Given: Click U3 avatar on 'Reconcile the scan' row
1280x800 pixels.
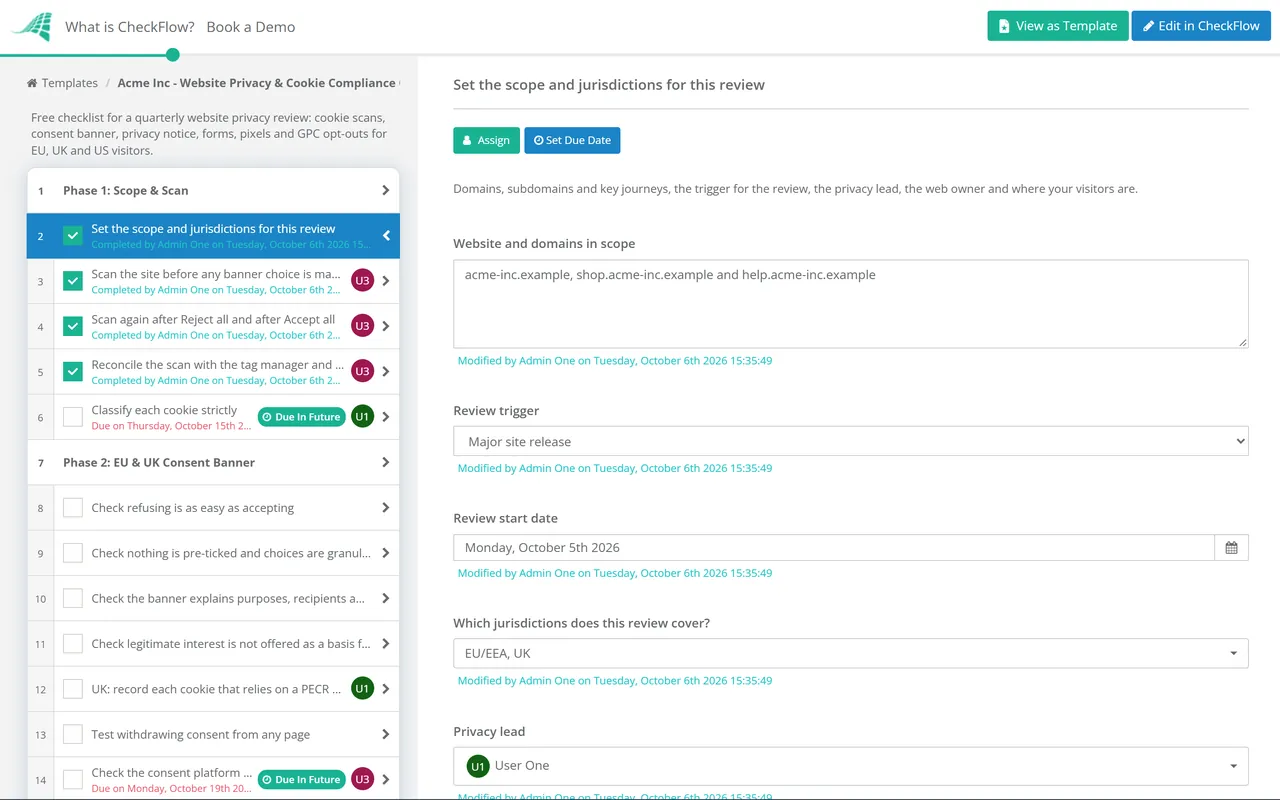Looking at the screenshot, I should tap(362, 371).
